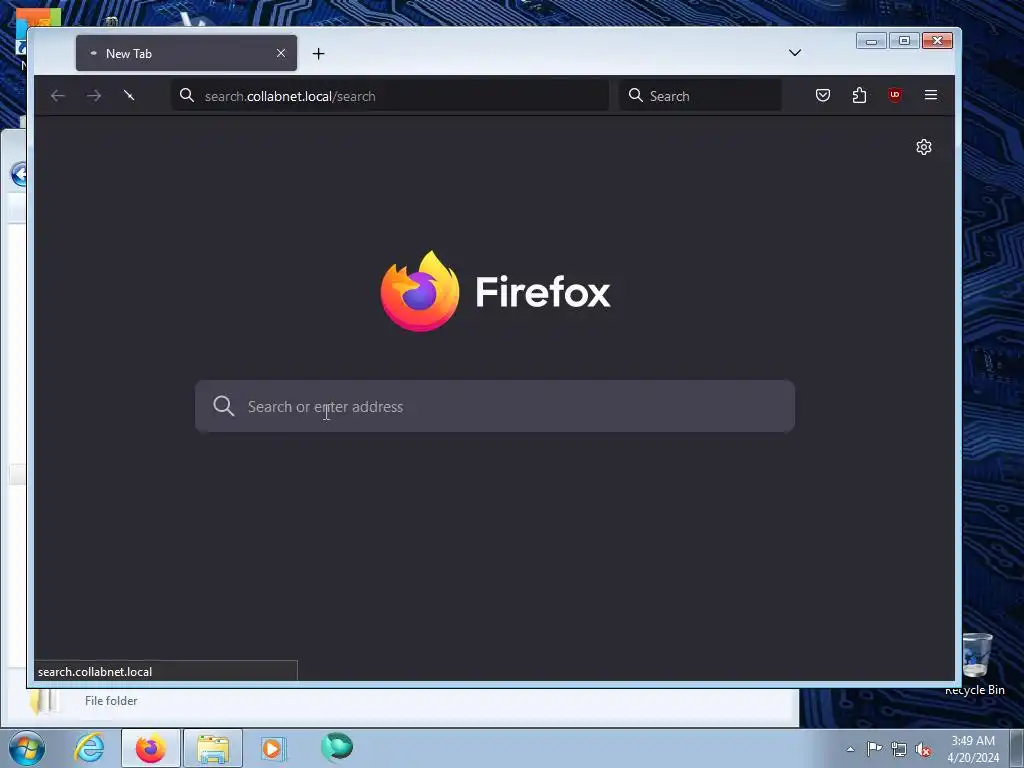This screenshot has height=768, width=1024.
Task: Click the Search or enter address field
Action: click(x=495, y=406)
